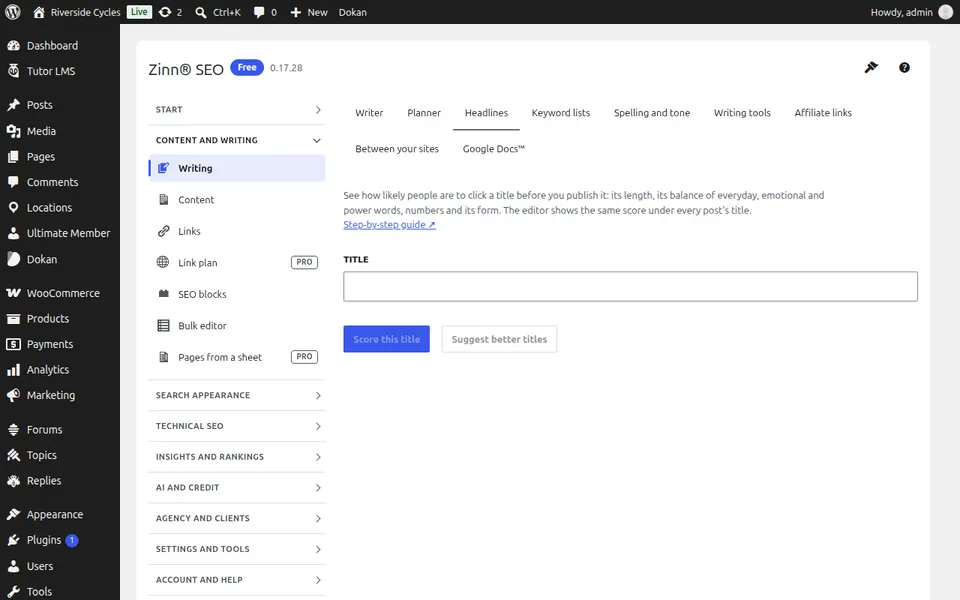The height and width of the screenshot is (600, 960).
Task: Expand the AI and Credit section
Action: point(237,487)
